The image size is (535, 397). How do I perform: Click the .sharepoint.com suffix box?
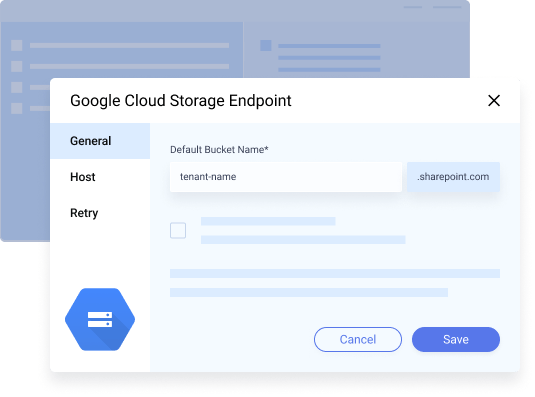(453, 177)
